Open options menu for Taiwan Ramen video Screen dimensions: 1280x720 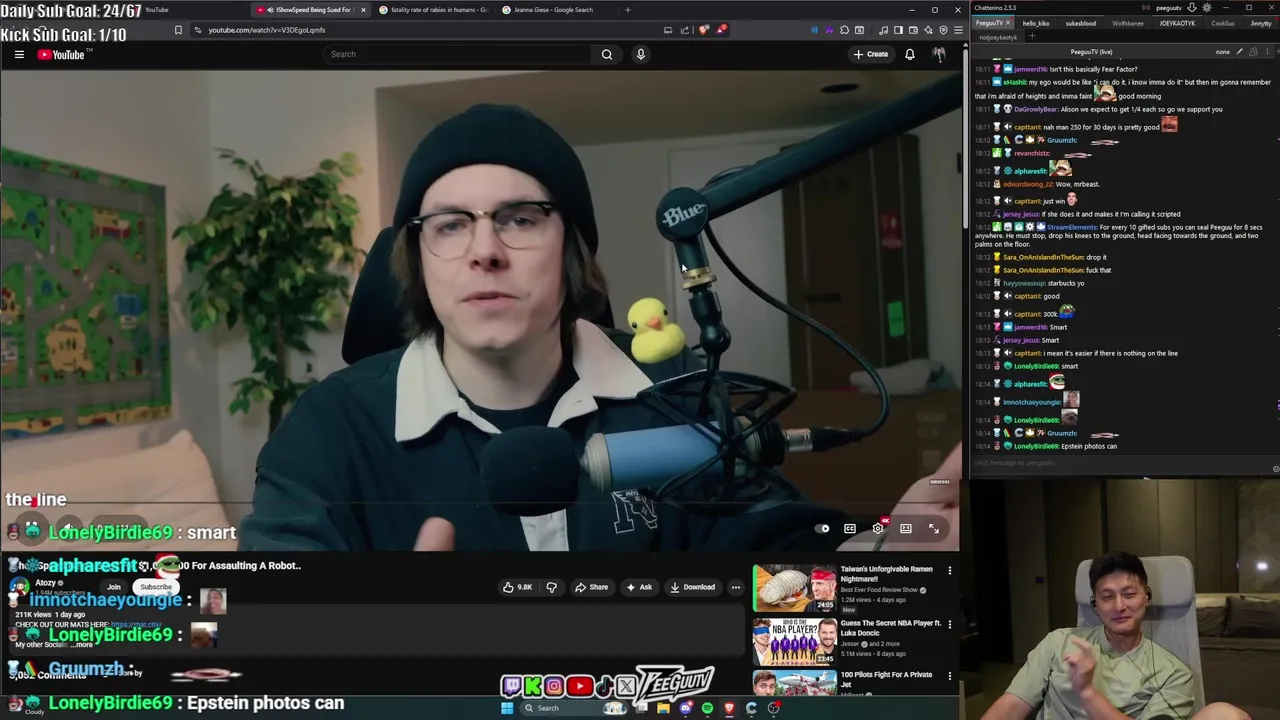click(950, 570)
